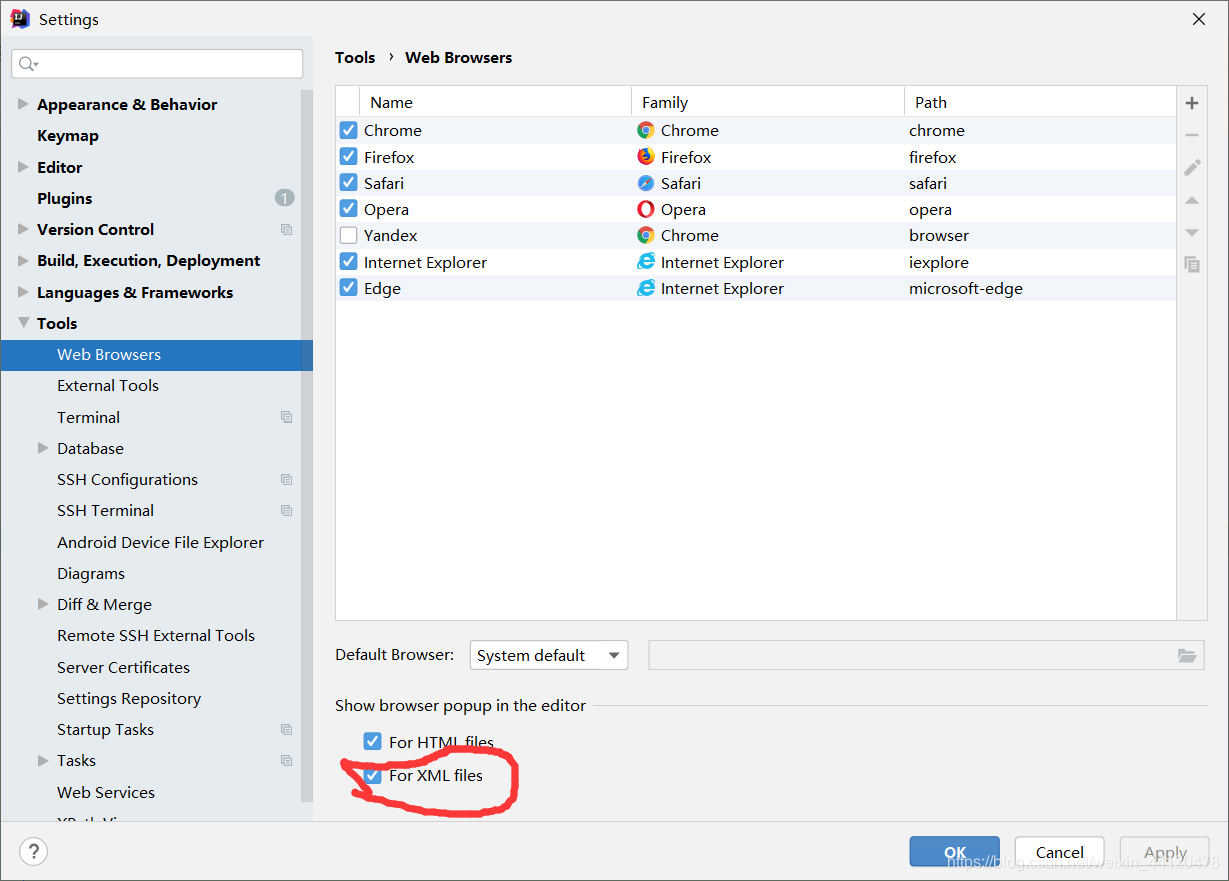Expand Version Control section arrow
The height and width of the screenshot is (881, 1229).
coord(23,229)
